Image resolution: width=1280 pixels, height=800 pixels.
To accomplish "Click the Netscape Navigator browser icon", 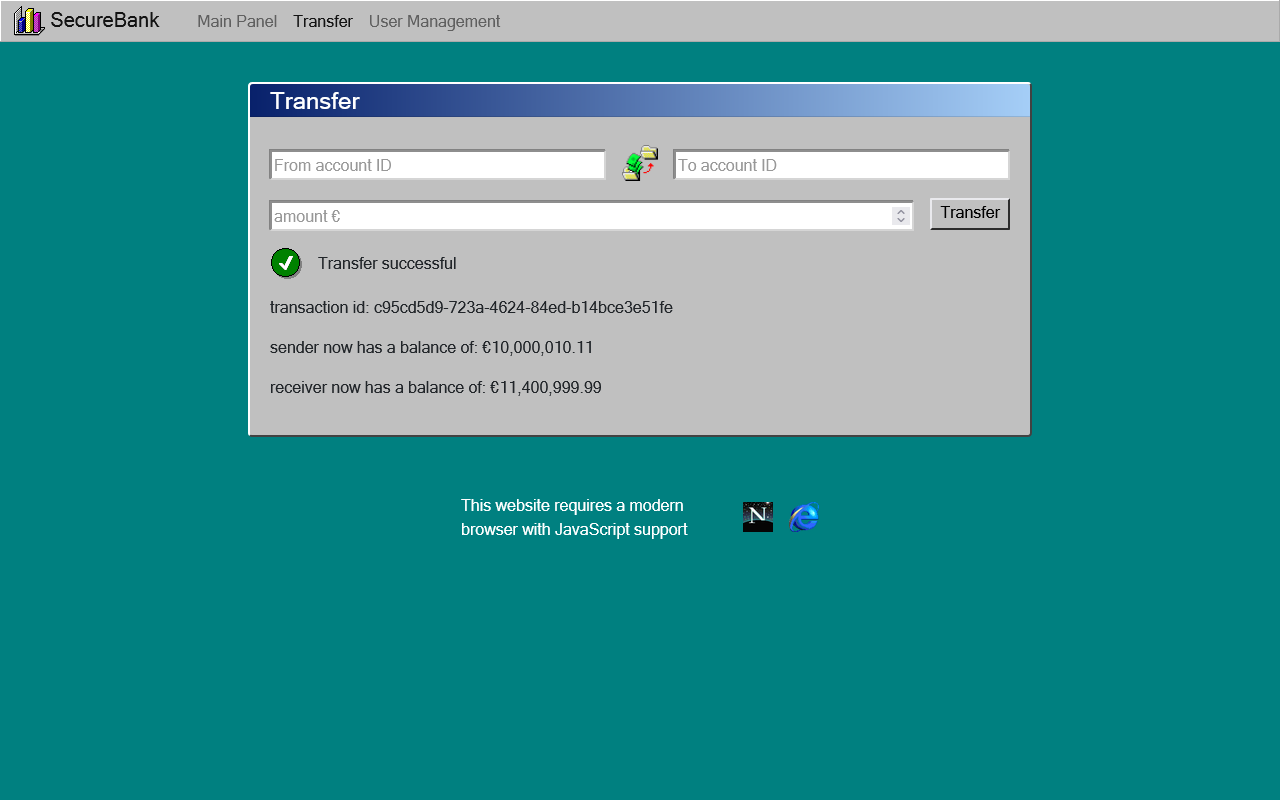I will [758, 517].
